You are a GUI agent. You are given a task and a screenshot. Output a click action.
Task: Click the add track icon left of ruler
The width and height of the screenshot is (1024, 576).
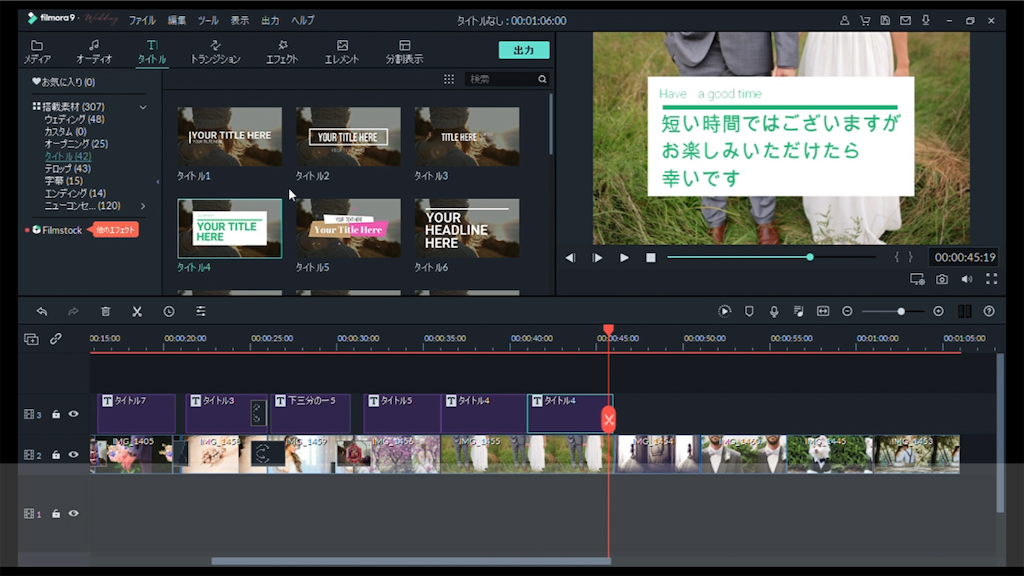click(x=31, y=339)
